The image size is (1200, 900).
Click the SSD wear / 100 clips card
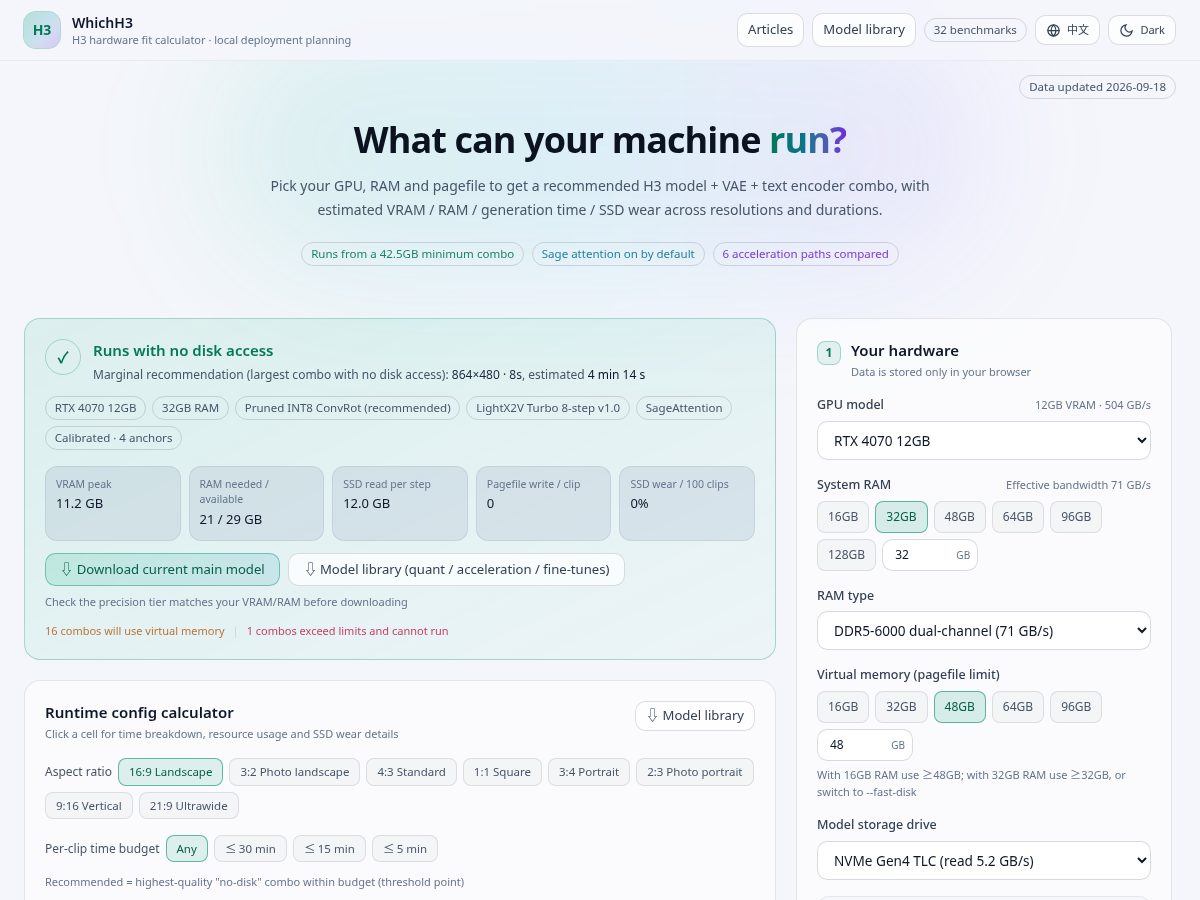tap(687, 503)
